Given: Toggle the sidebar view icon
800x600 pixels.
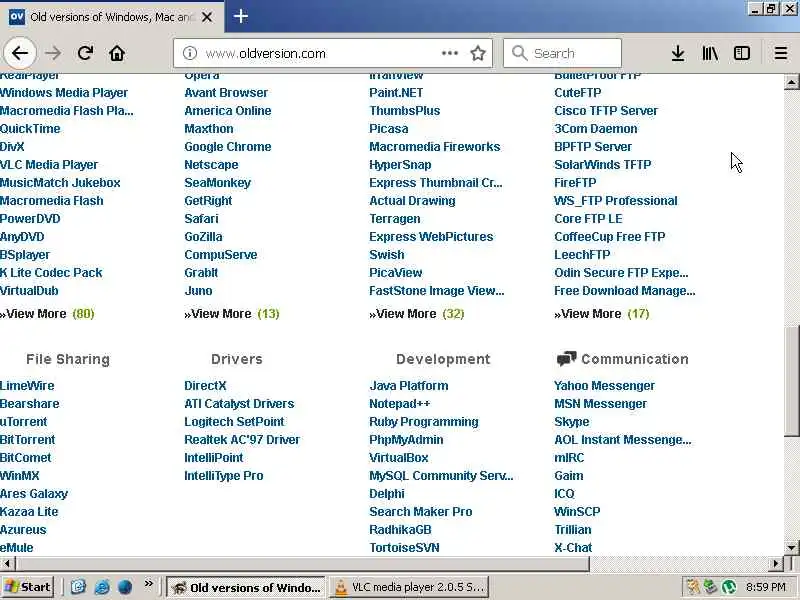Looking at the screenshot, I should point(742,53).
